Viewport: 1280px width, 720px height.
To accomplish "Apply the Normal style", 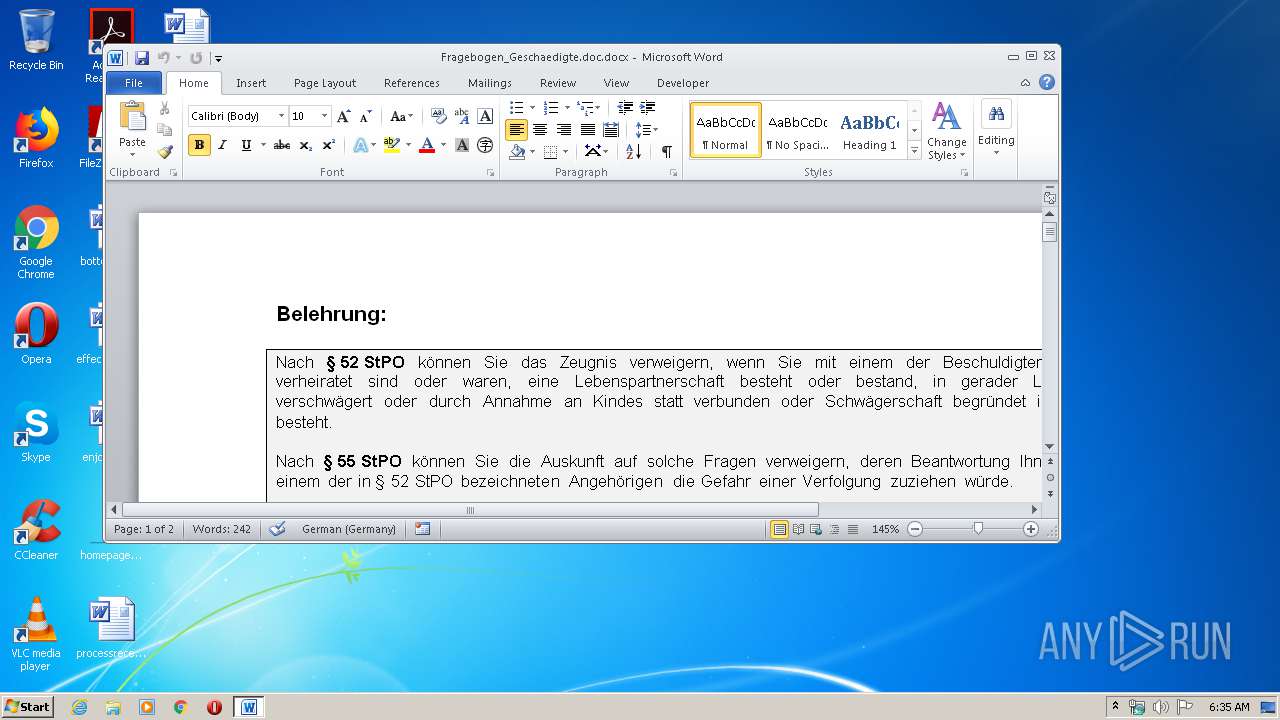I will 726,131.
